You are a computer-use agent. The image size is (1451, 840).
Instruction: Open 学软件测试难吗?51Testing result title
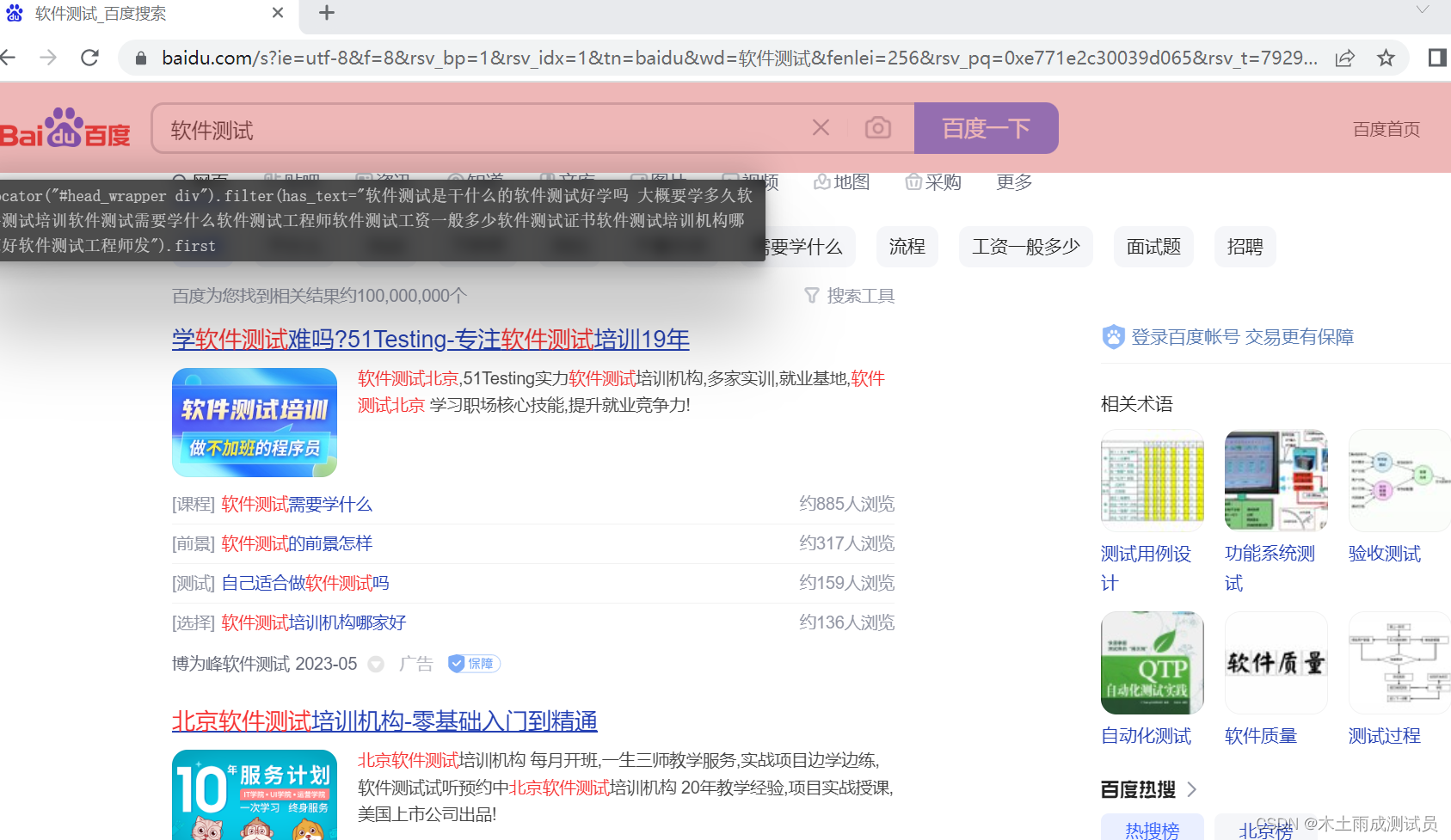[x=431, y=340]
